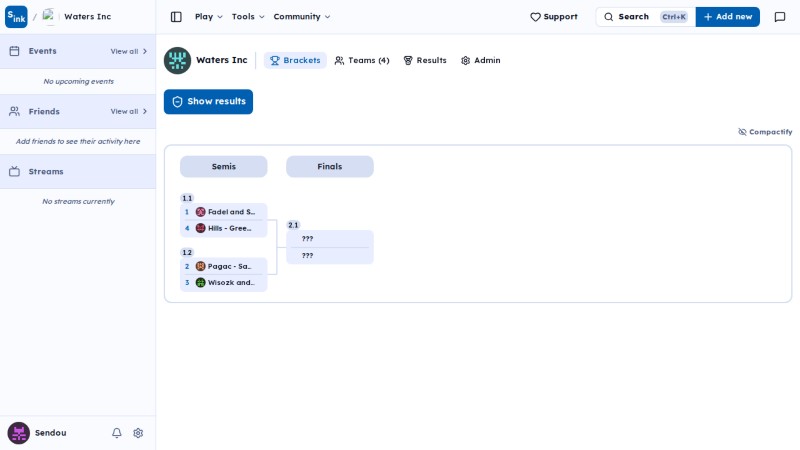Open the settings gear icon
Image resolution: width=800 pixels, height=450 pixels.
[138, 433]
